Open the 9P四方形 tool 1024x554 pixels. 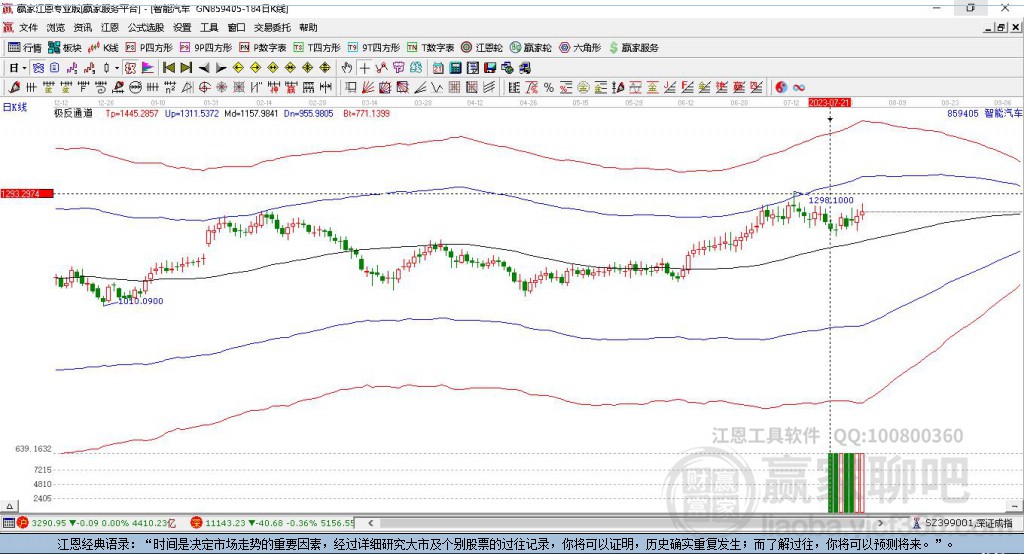pyautogui.click(x=205, y=48)
